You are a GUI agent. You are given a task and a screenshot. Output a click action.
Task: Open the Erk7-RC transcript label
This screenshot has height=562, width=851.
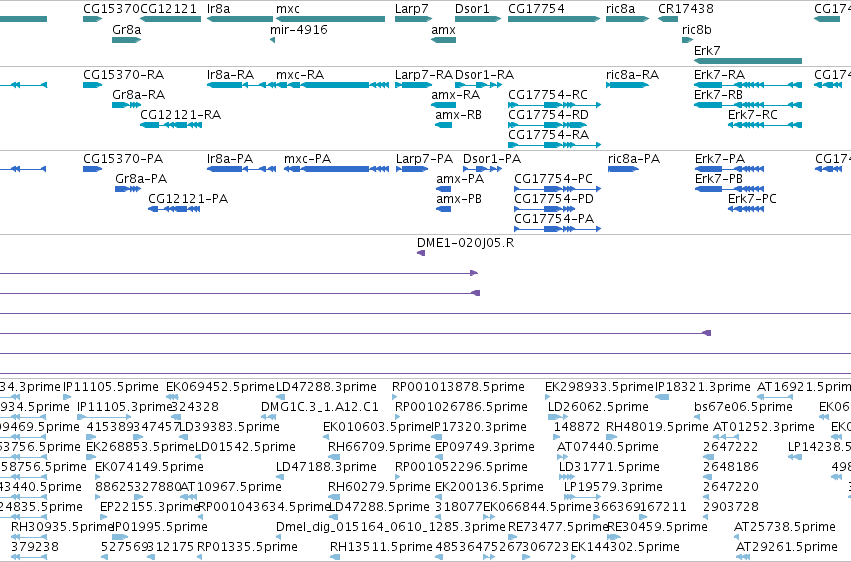752,114
